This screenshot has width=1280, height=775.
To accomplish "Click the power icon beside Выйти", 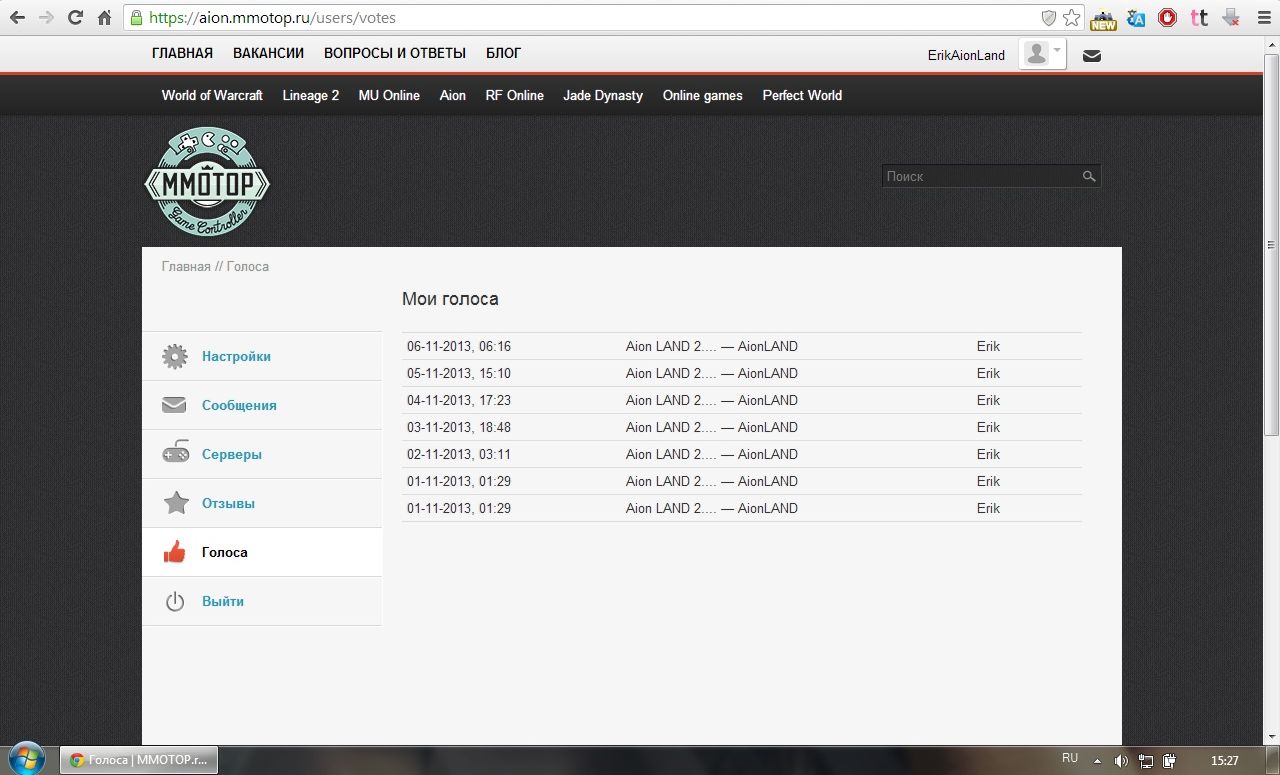I will 175,601.
